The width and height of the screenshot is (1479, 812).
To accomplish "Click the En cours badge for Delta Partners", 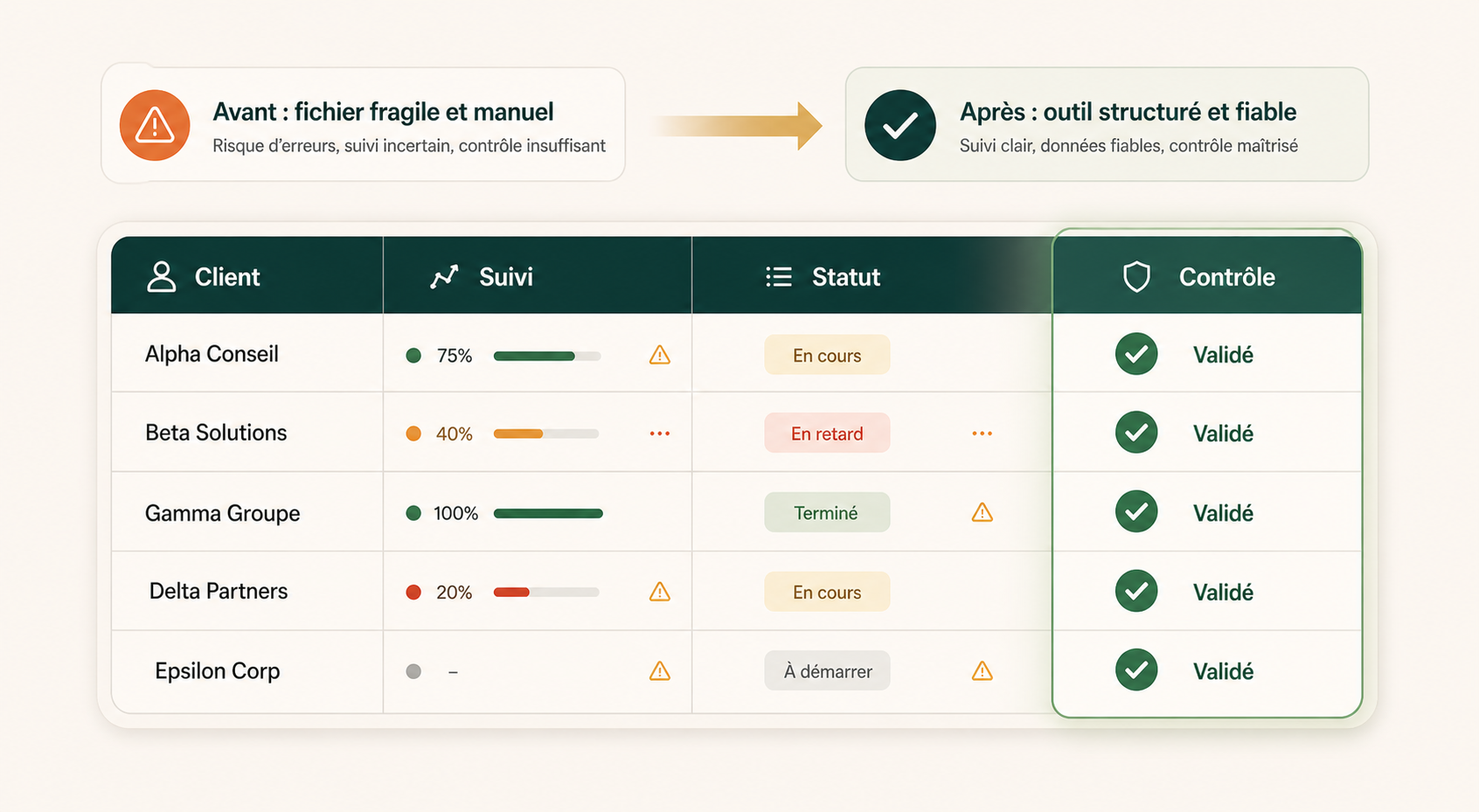I will 827,592.
